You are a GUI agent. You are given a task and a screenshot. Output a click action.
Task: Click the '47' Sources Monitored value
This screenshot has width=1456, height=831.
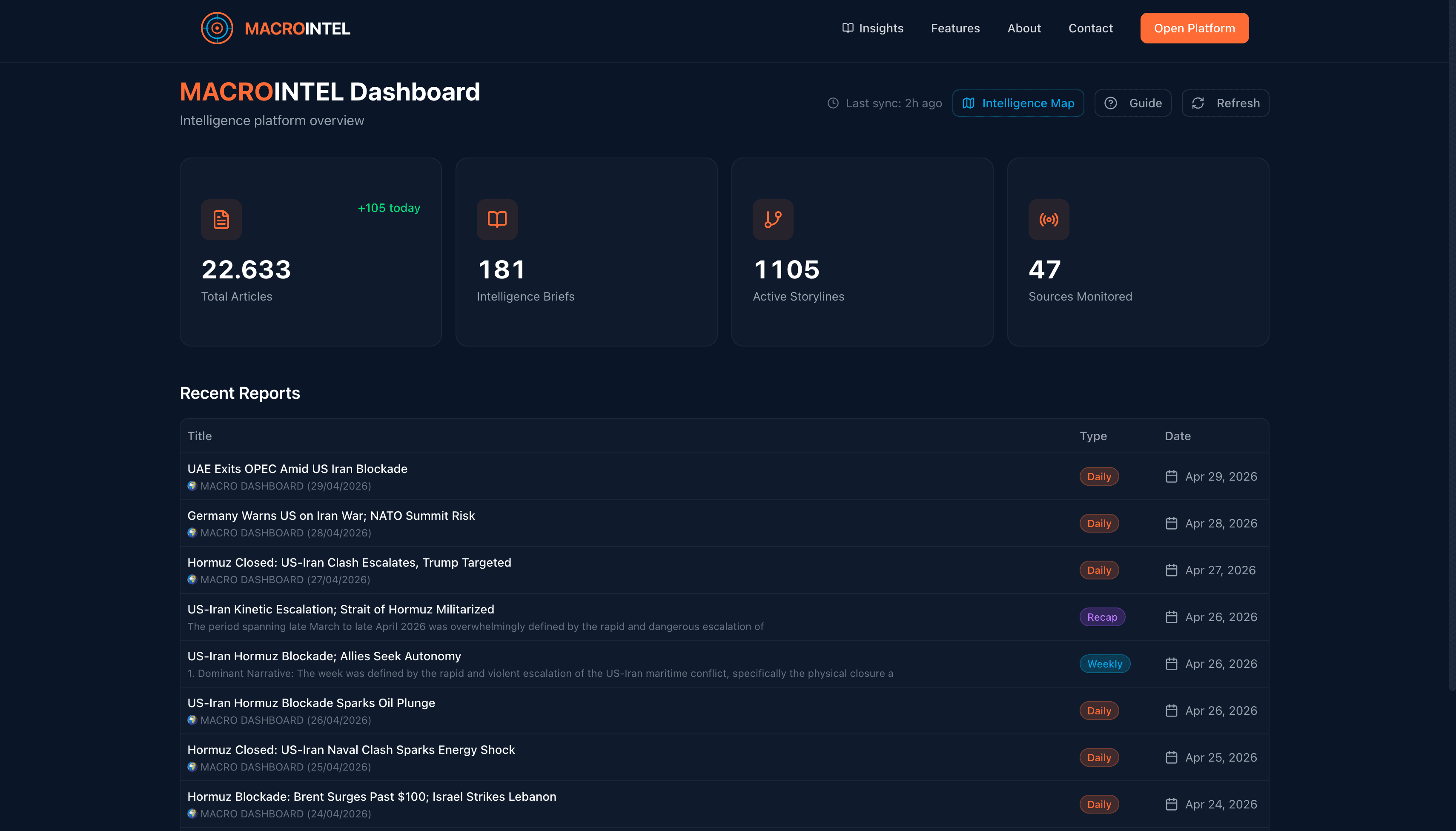1044,269
